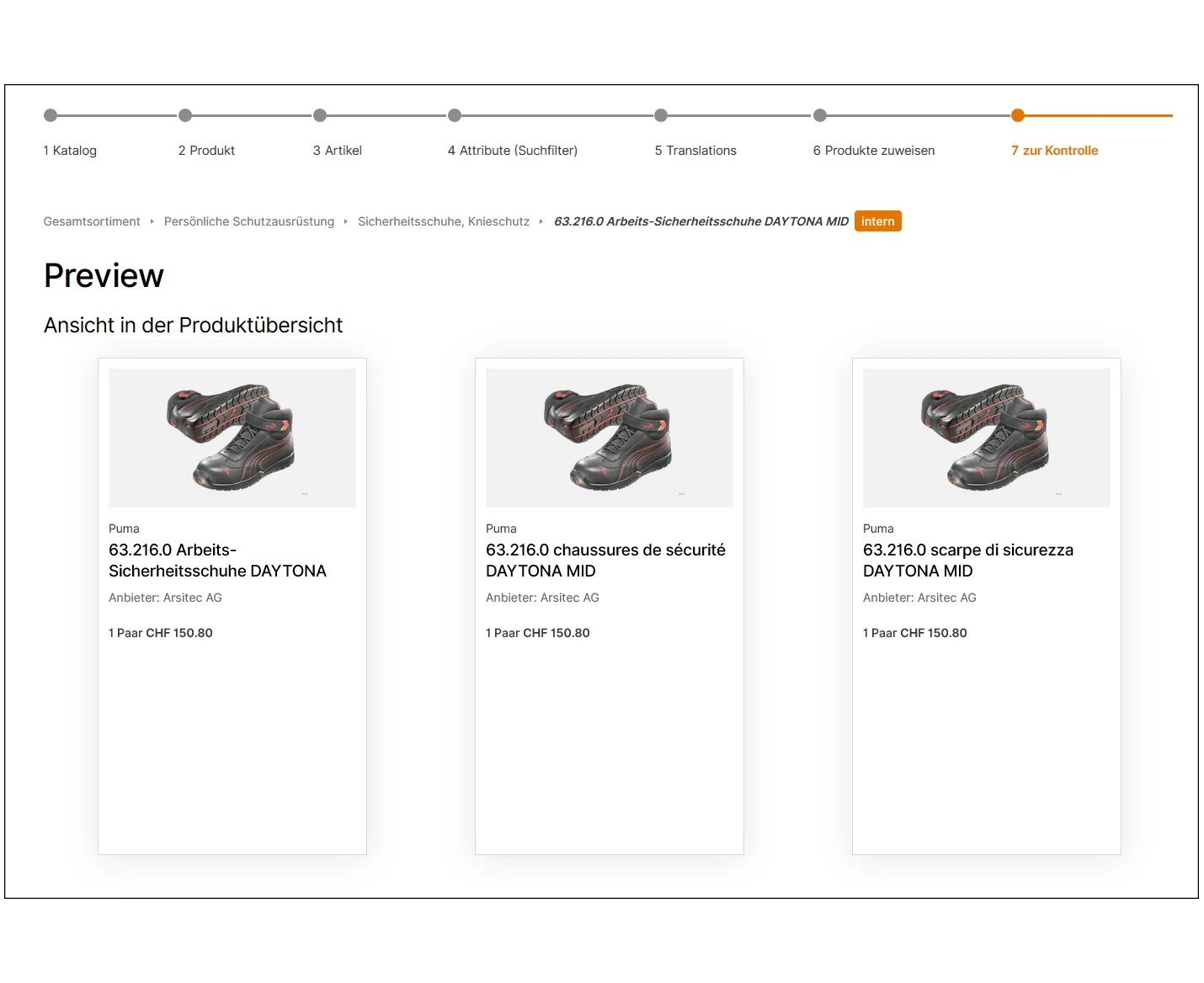Click the Katalog step circle marker

(x=51, y=115)
